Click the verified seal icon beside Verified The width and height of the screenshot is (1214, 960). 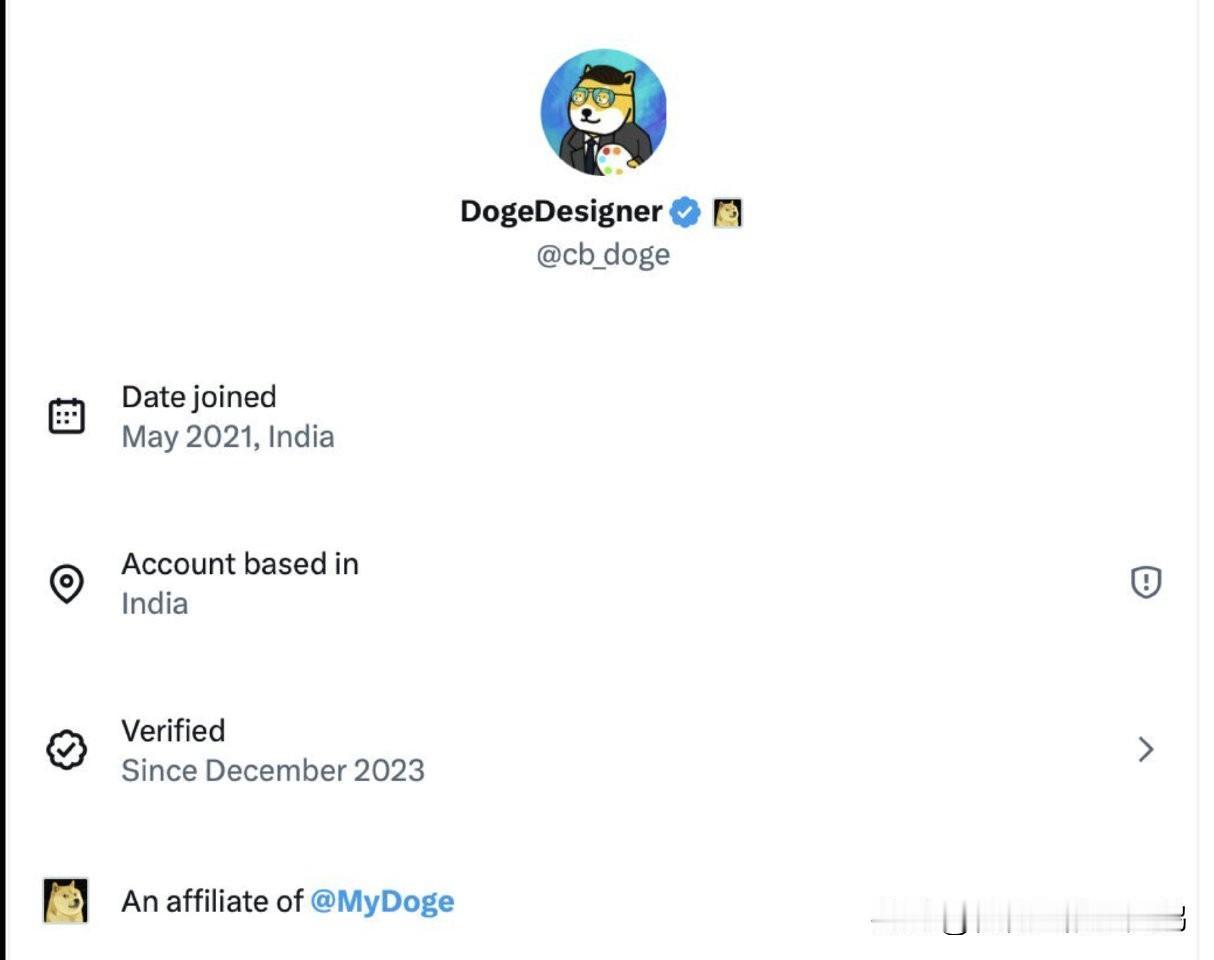point(67,750)
